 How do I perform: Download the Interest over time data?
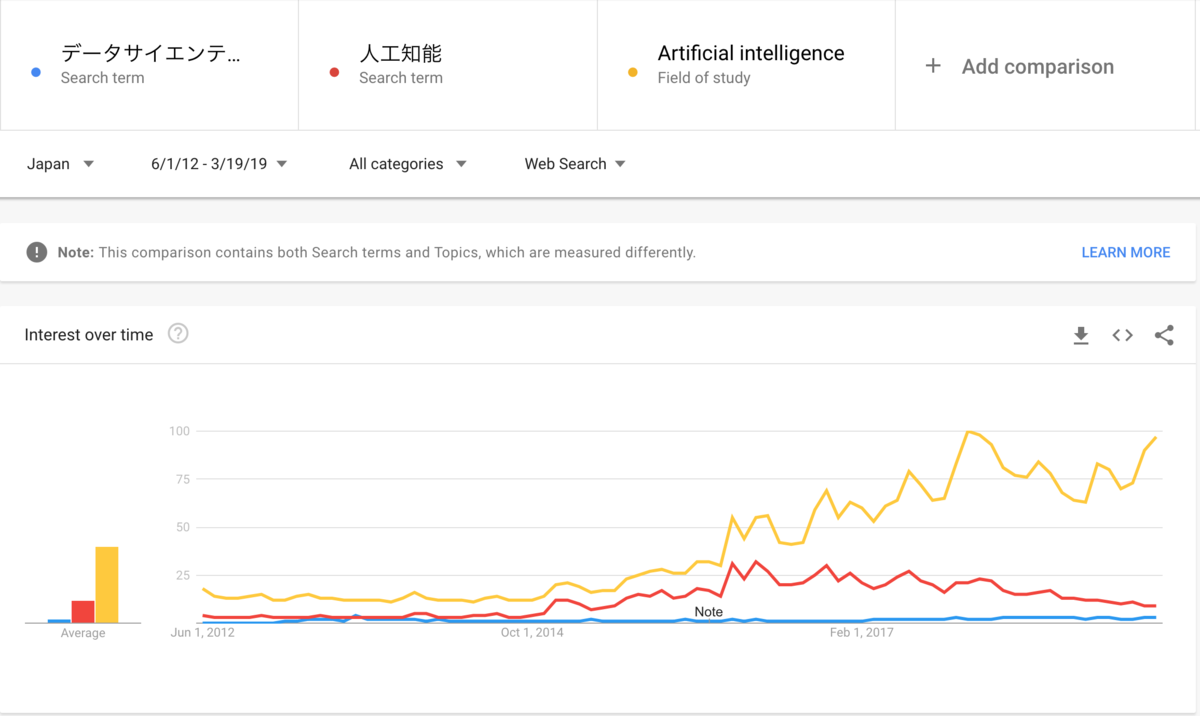pyautogui.click(x=1081, y=335)
